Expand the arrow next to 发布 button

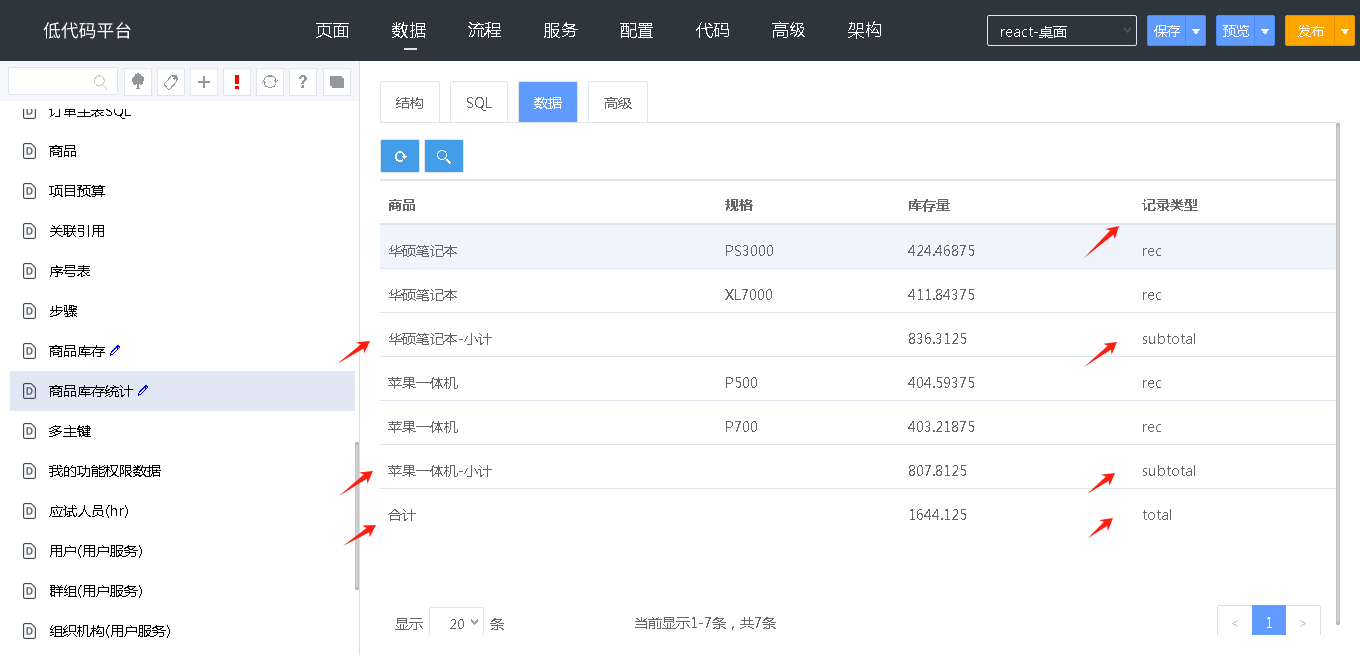pyautogui.click(x=1344, y=31)
